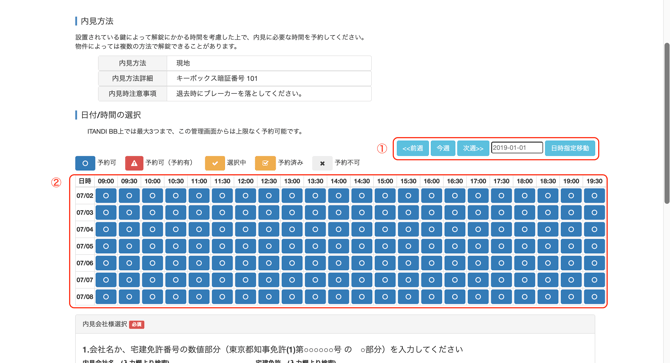Select 07/03 slot at 09:30
Screen dimensions: 670x363
pos(129,212)
